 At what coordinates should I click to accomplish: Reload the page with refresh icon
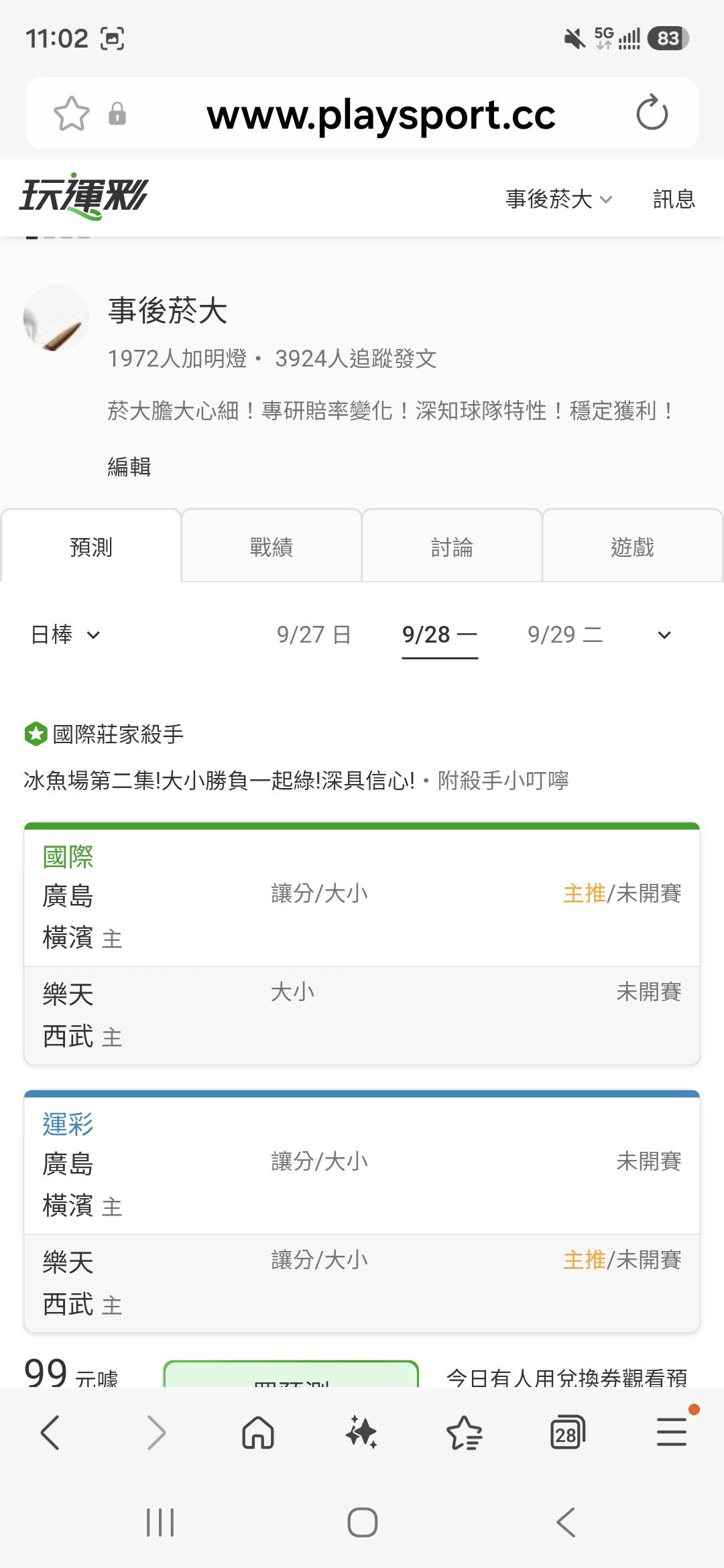tap(652, 113)
